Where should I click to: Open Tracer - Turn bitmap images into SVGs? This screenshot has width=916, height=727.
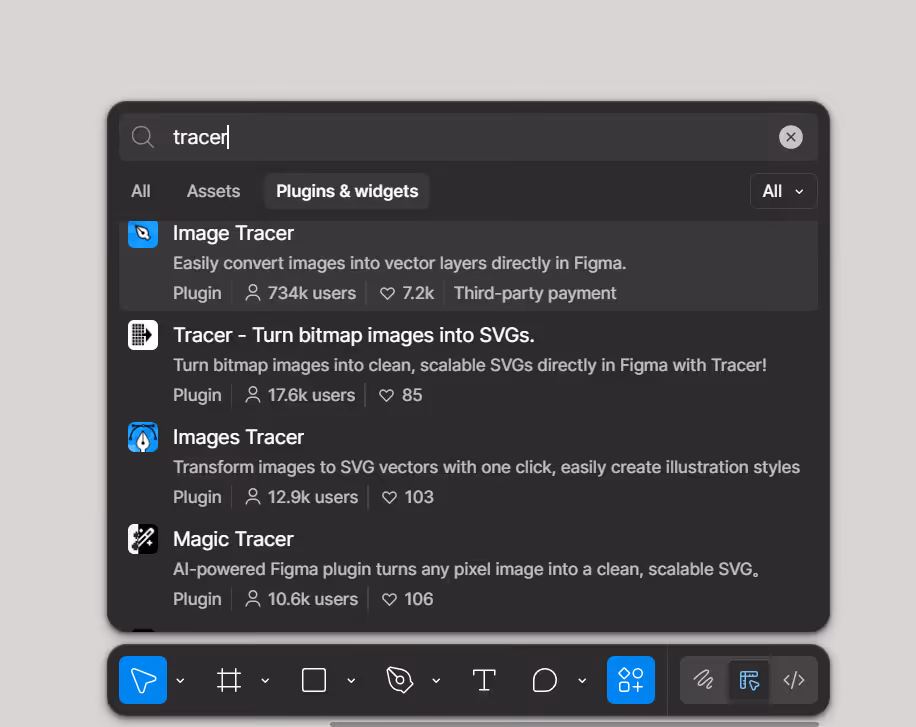coord(469,364)
